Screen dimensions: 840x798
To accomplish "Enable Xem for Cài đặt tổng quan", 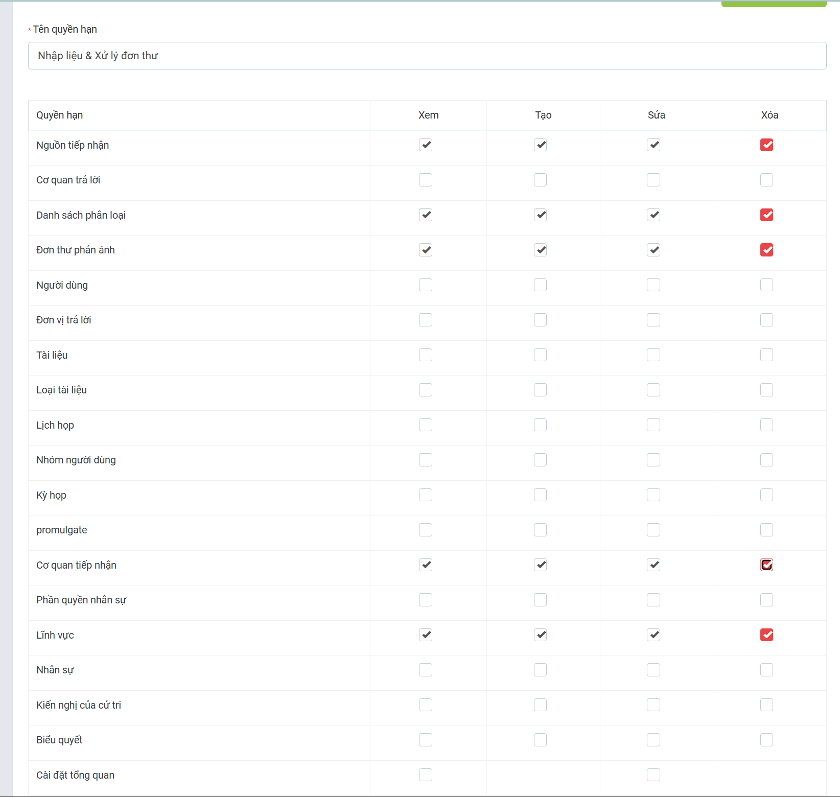I will 426,775.
